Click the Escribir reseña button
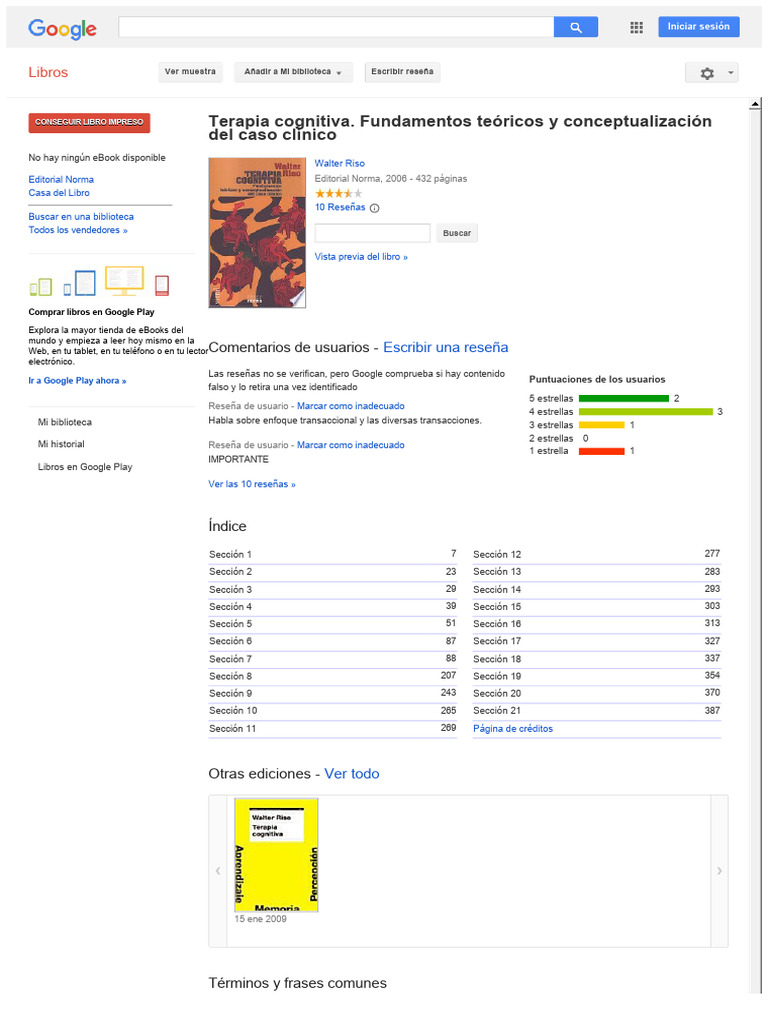Image resolution: width=768 pixels, height=1024 pixels. 402,72
